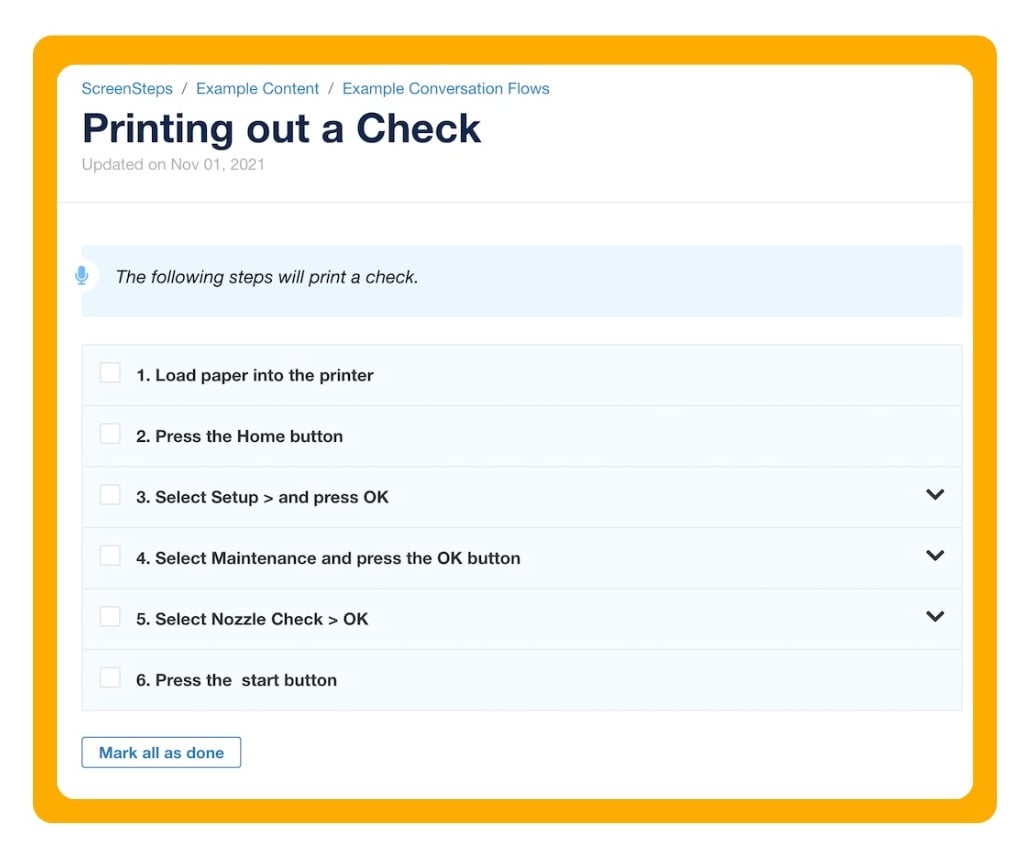Check off step 2 Press the Home button

click(110, 433)
